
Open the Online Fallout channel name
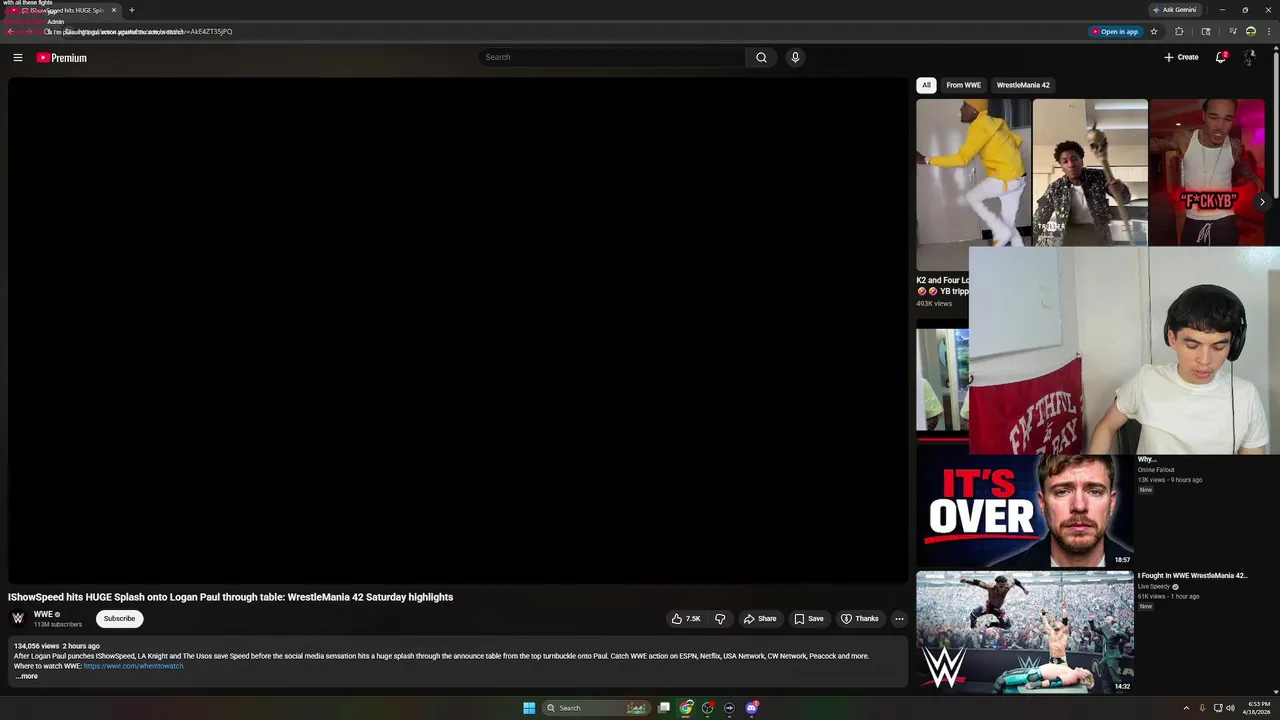pos(1156,470)
